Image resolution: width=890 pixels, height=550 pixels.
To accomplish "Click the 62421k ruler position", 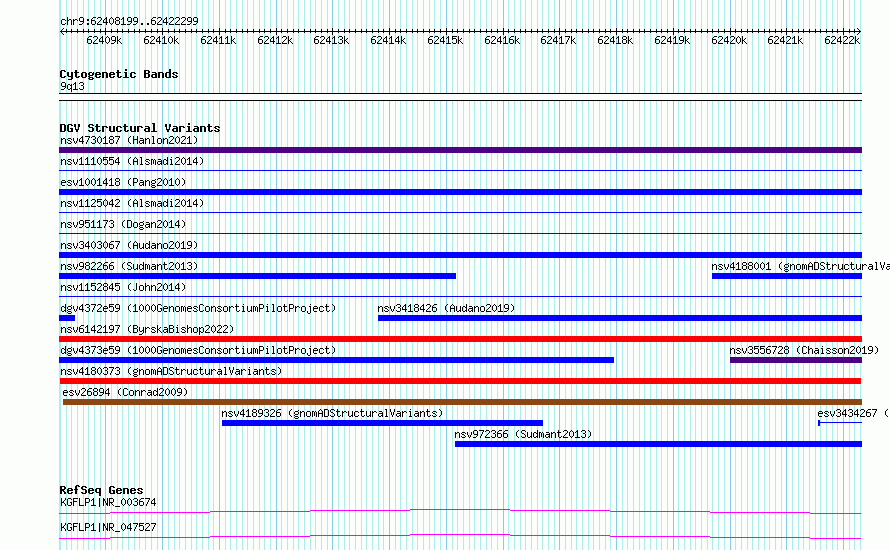I will coord(785,40).
